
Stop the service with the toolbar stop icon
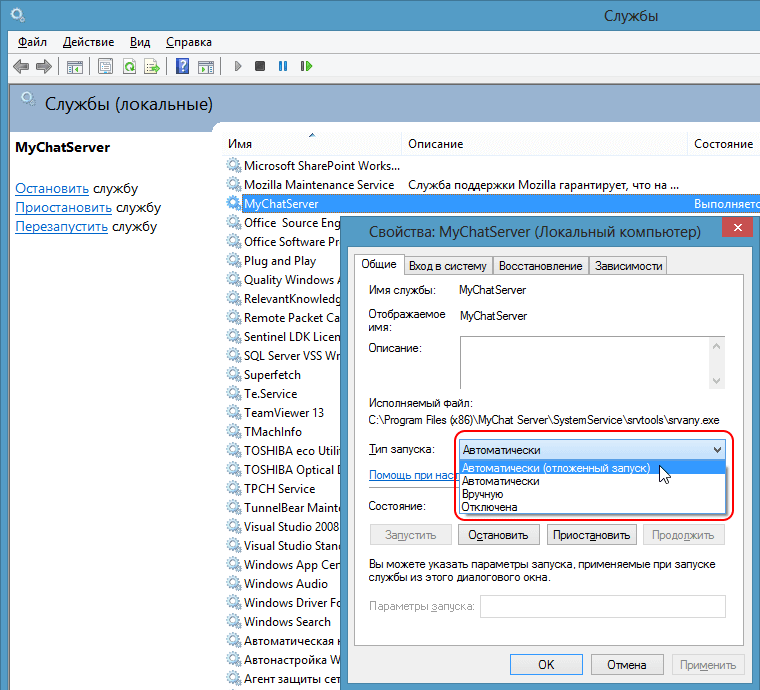click(260, 67)
